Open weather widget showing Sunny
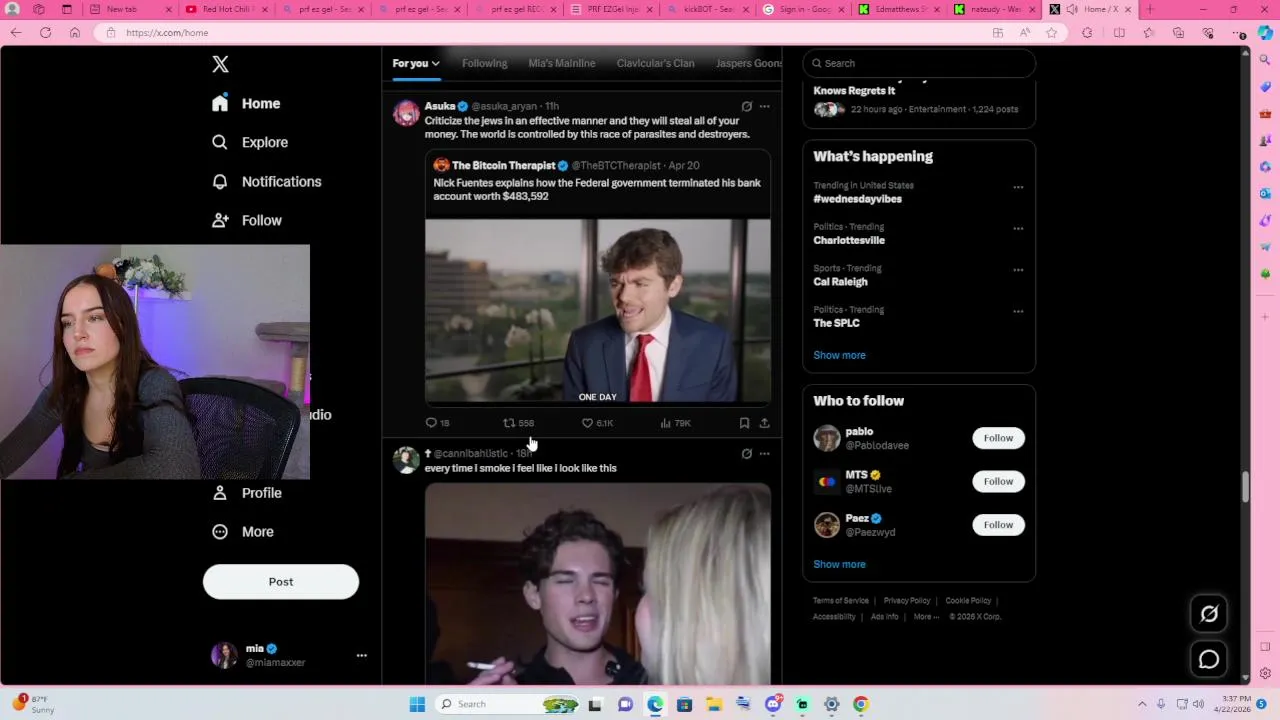This screenshot has width=1280, height=720. coord(32,704)
